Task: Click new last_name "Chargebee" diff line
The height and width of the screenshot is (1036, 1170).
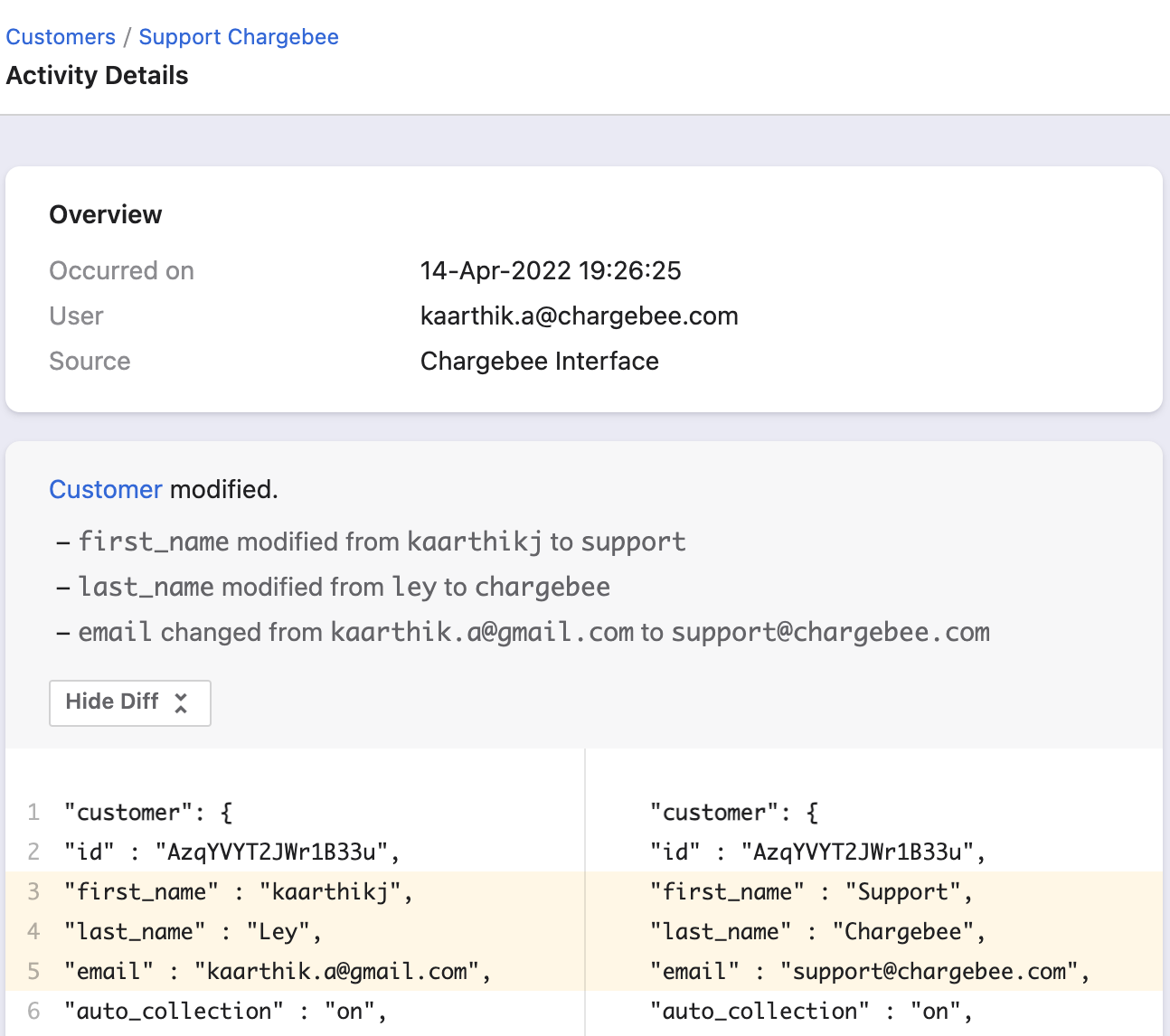Action: pos(817,932)
